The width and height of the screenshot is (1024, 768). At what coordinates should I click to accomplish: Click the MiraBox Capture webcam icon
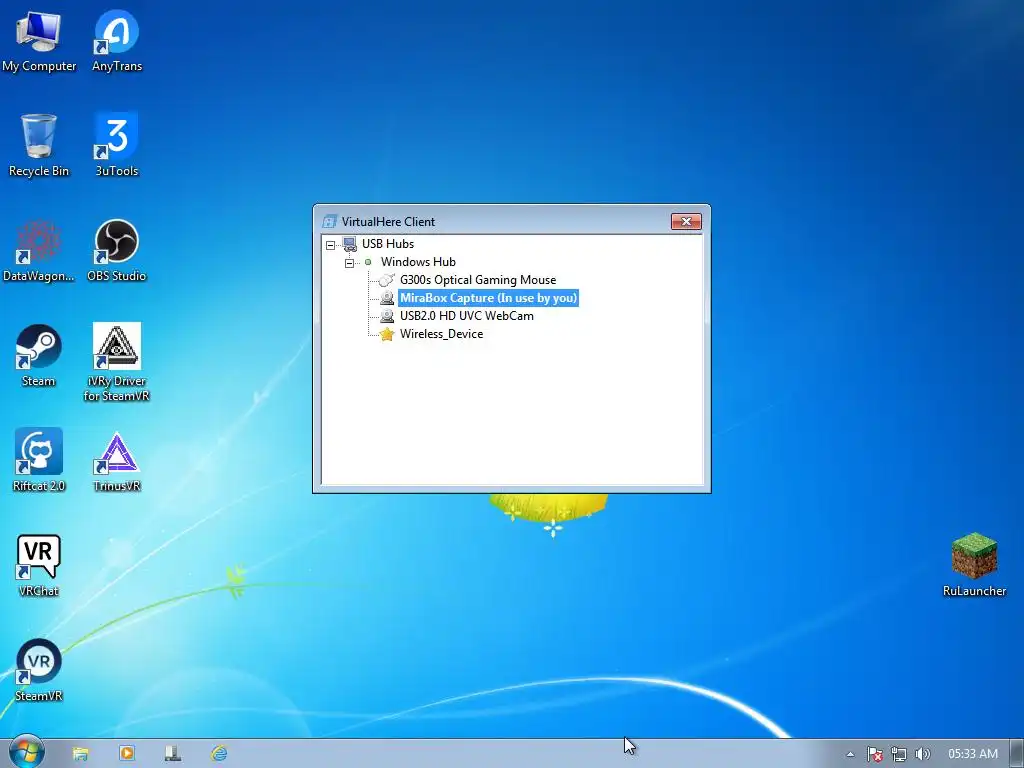[387, 298]
